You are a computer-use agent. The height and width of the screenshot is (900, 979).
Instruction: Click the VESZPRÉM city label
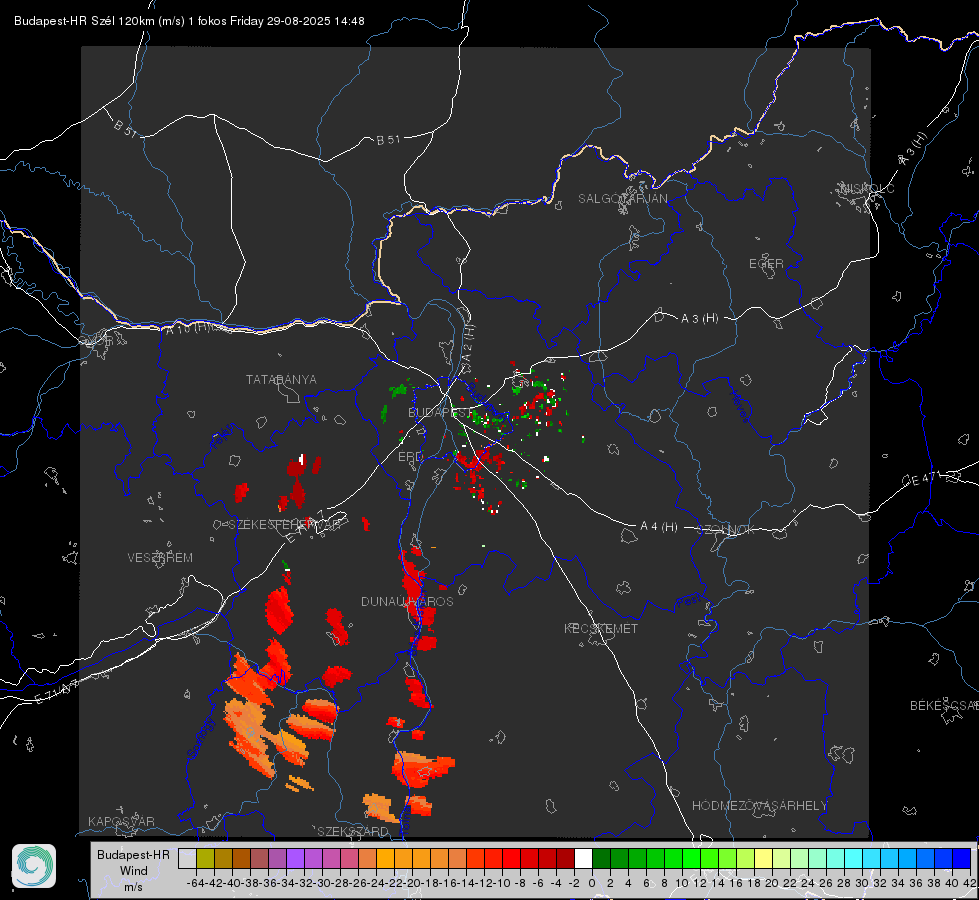[160, 557]
